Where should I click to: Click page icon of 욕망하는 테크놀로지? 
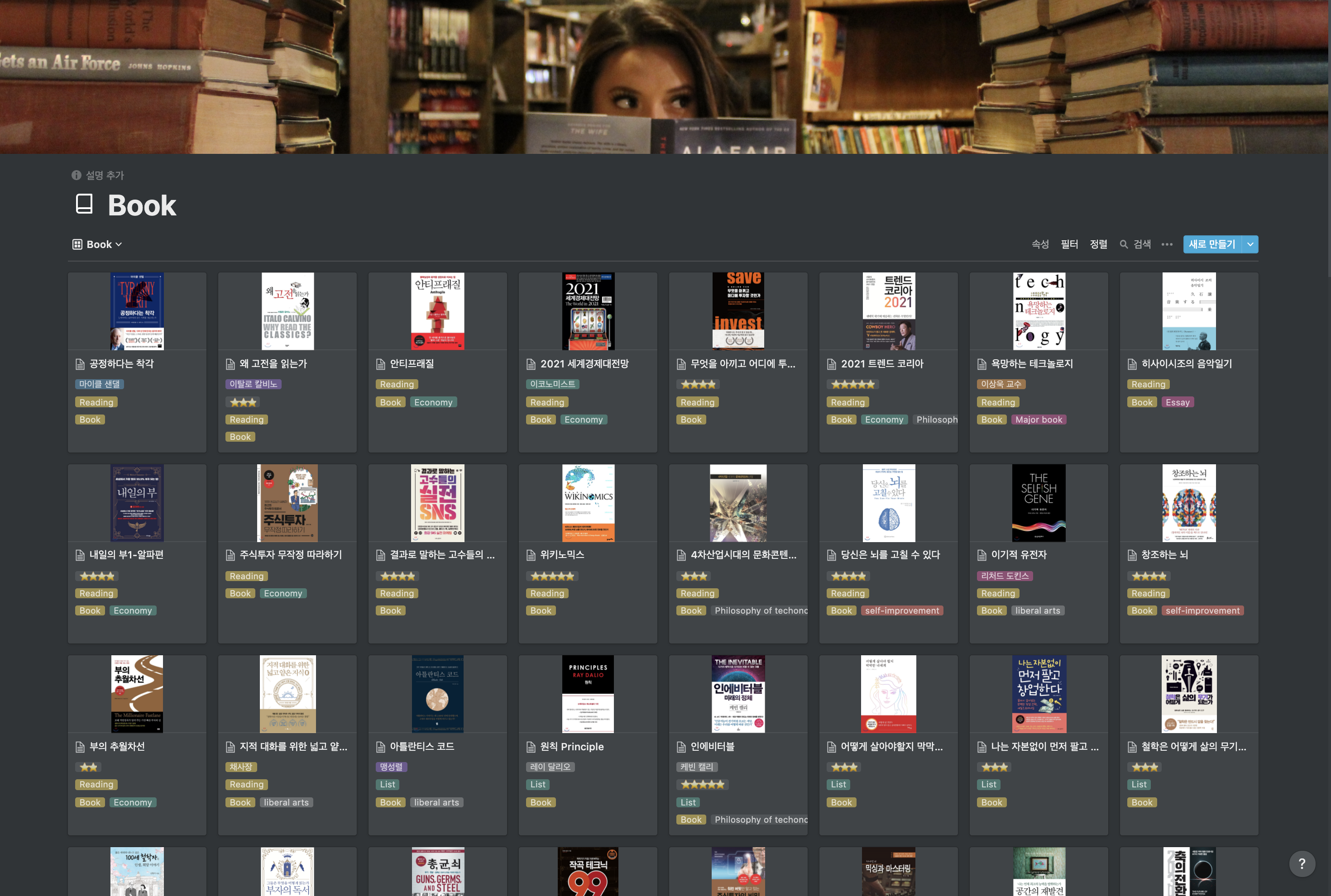click(982, 364)
